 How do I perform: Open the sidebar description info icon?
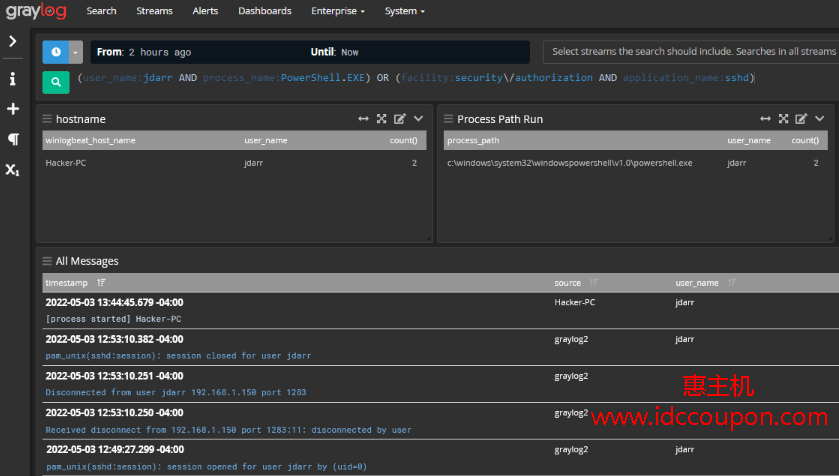pos(13,79)
